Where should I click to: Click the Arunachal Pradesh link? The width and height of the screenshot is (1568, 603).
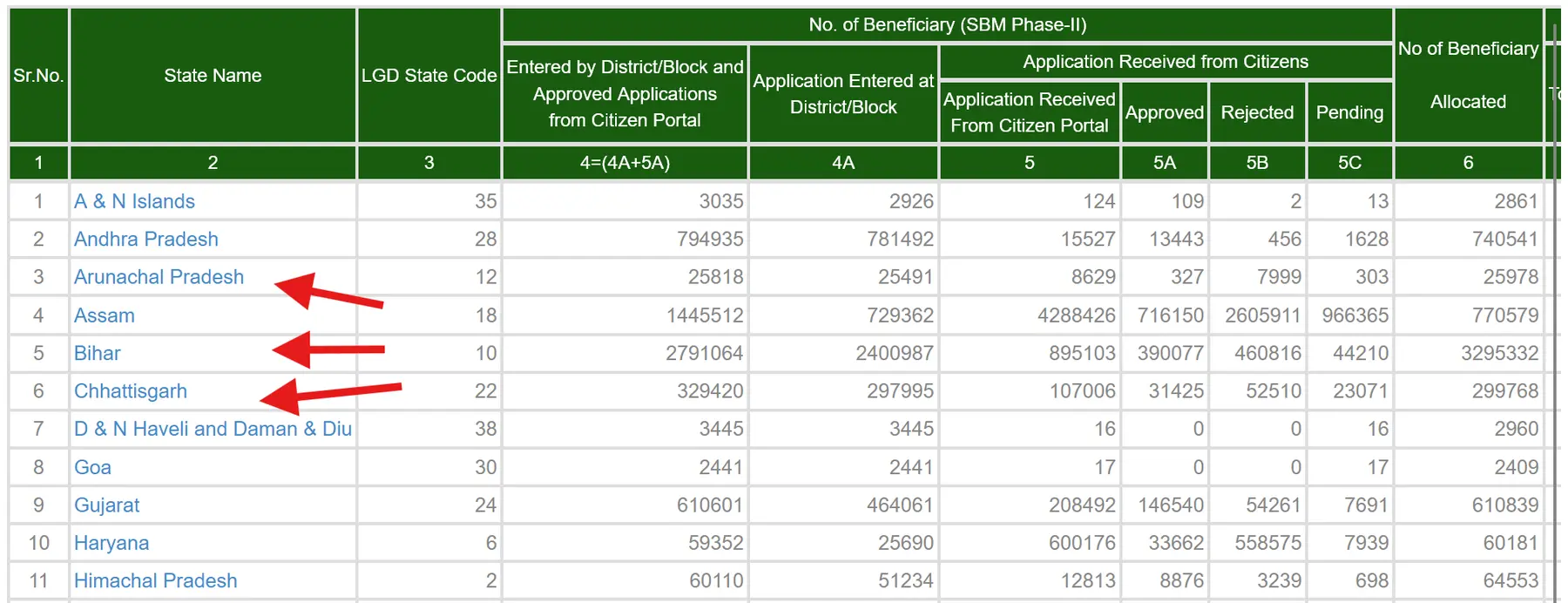[x=159, y=277]
